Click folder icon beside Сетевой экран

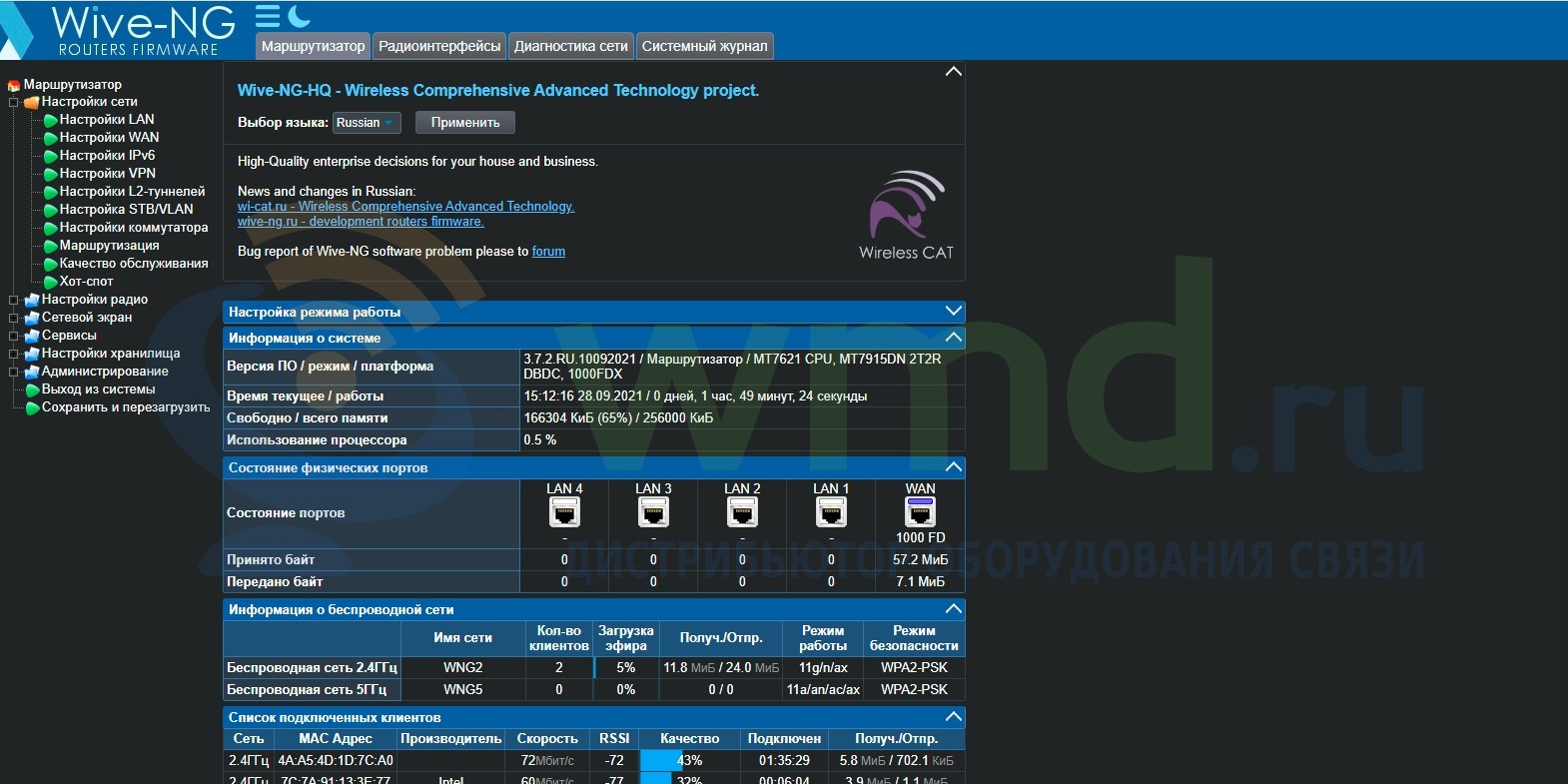point(32,318)
